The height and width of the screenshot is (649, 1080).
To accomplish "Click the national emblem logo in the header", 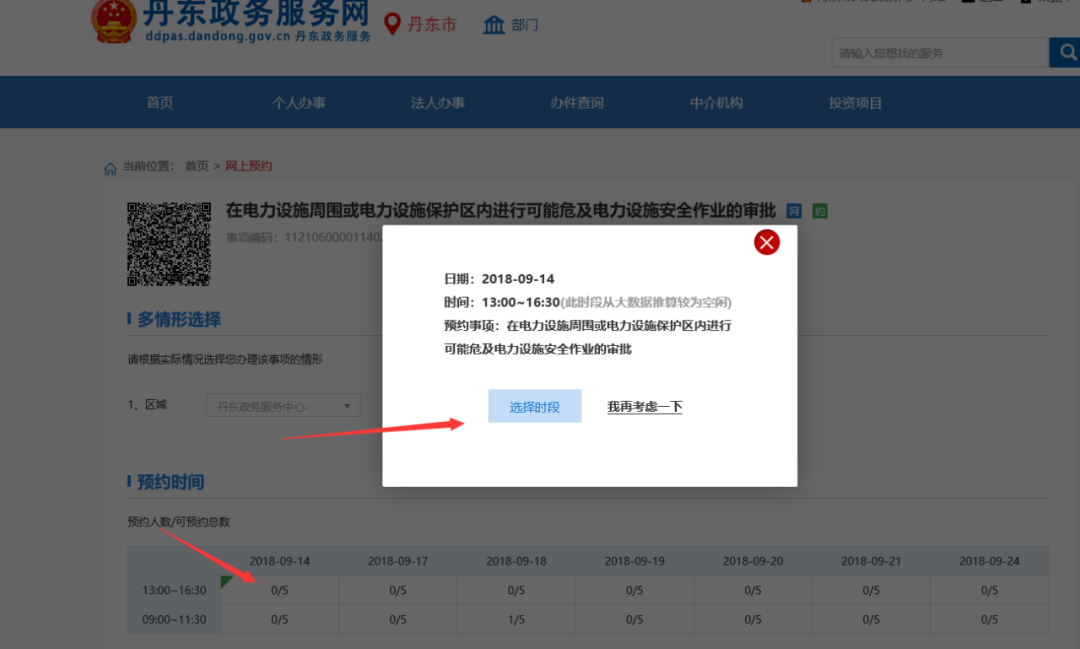I will 112,20.
